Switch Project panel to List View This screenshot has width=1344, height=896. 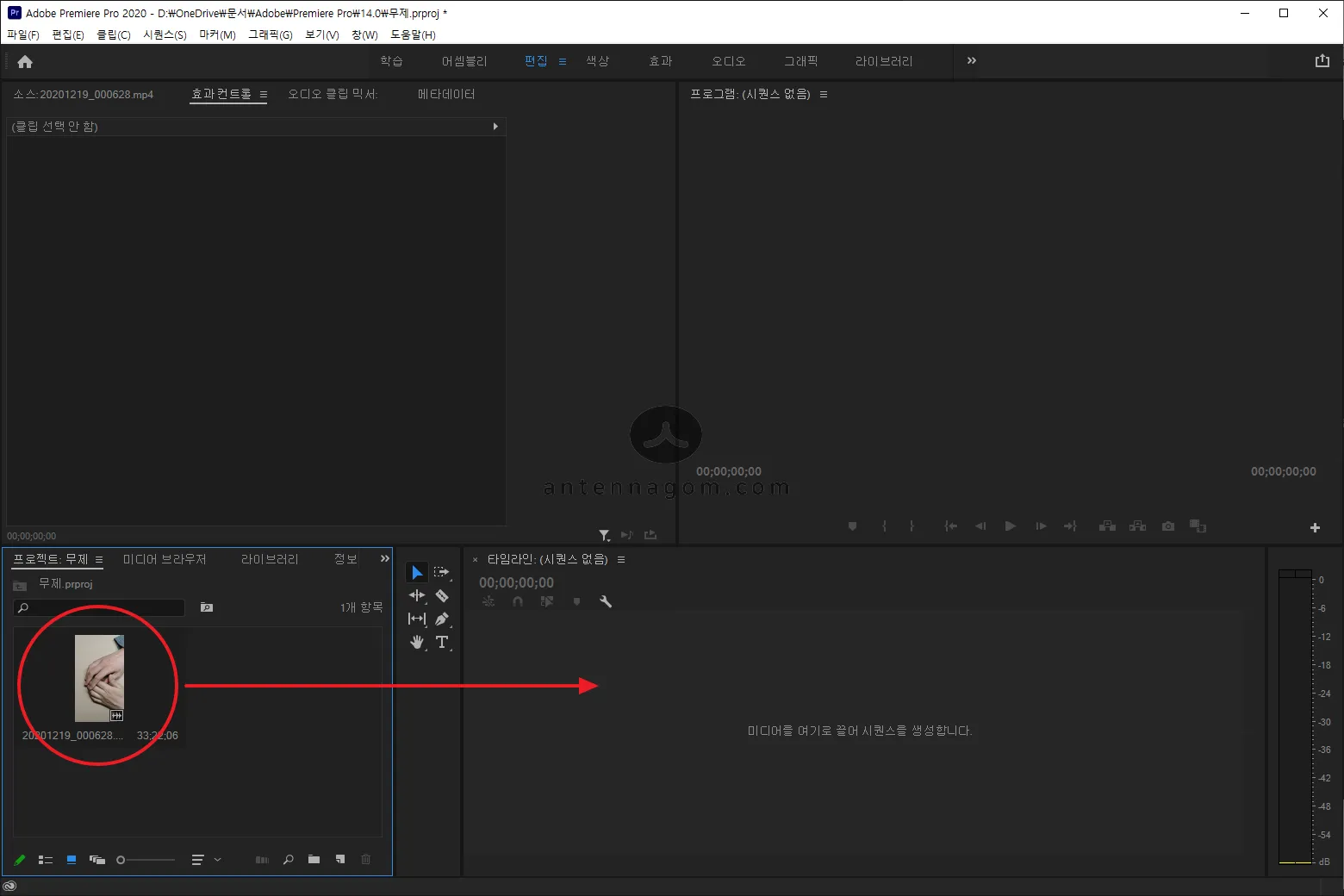pyautogui.click(x=46, y=860)
